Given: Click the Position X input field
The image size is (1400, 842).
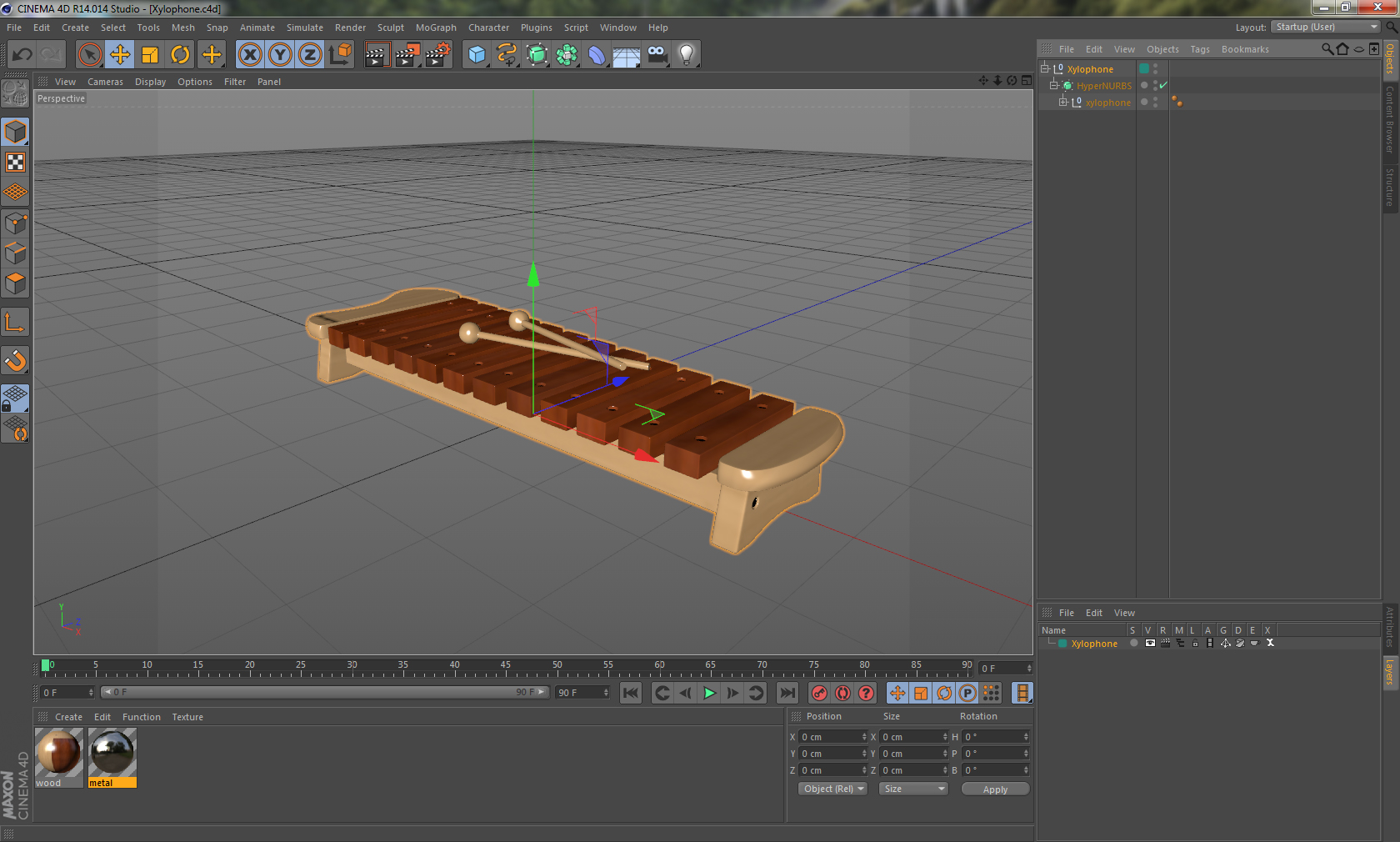Looking at the screenshot, I should [833, 737].
